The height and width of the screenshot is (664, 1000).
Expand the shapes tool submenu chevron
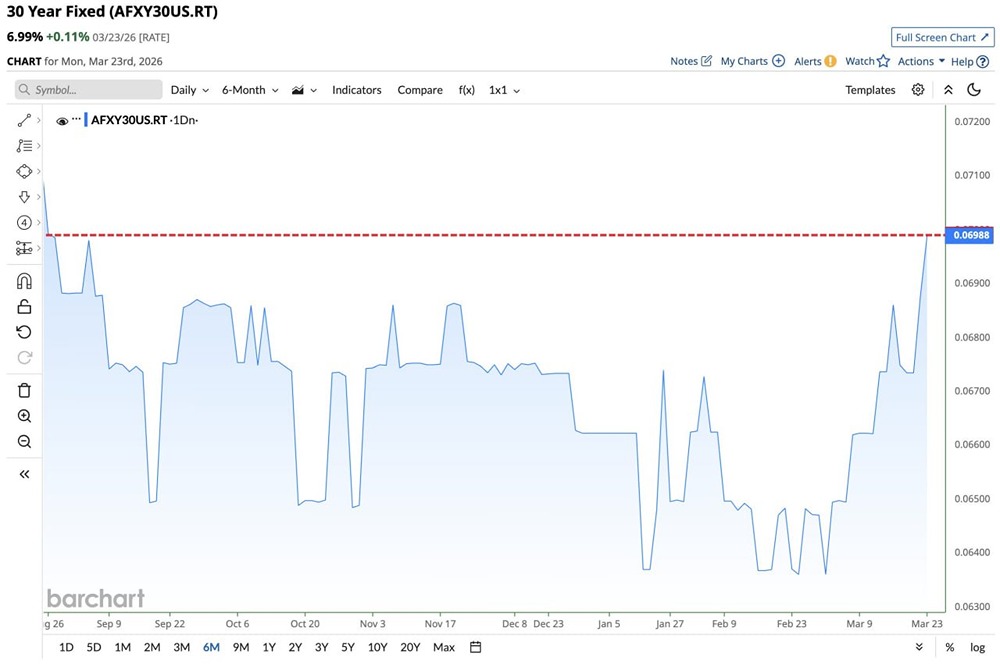pyautogui.click(x=39, y=171)
